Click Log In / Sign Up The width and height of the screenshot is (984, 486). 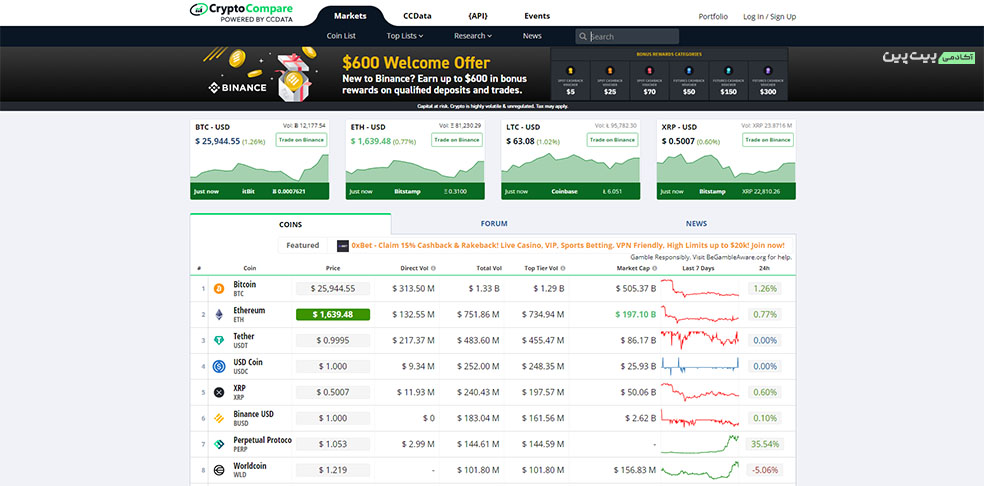769,17
